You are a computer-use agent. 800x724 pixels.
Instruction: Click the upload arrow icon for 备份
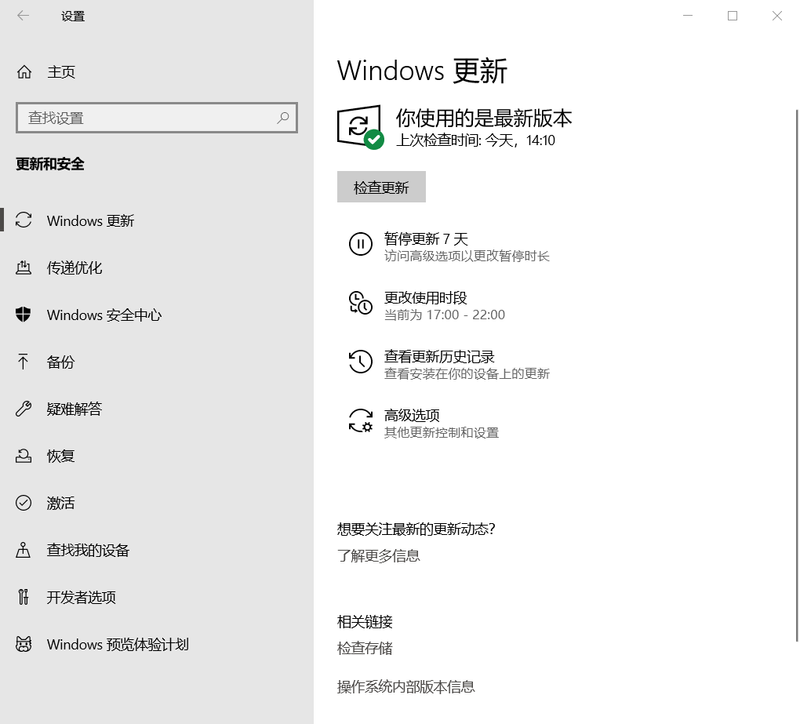[23, 362]
